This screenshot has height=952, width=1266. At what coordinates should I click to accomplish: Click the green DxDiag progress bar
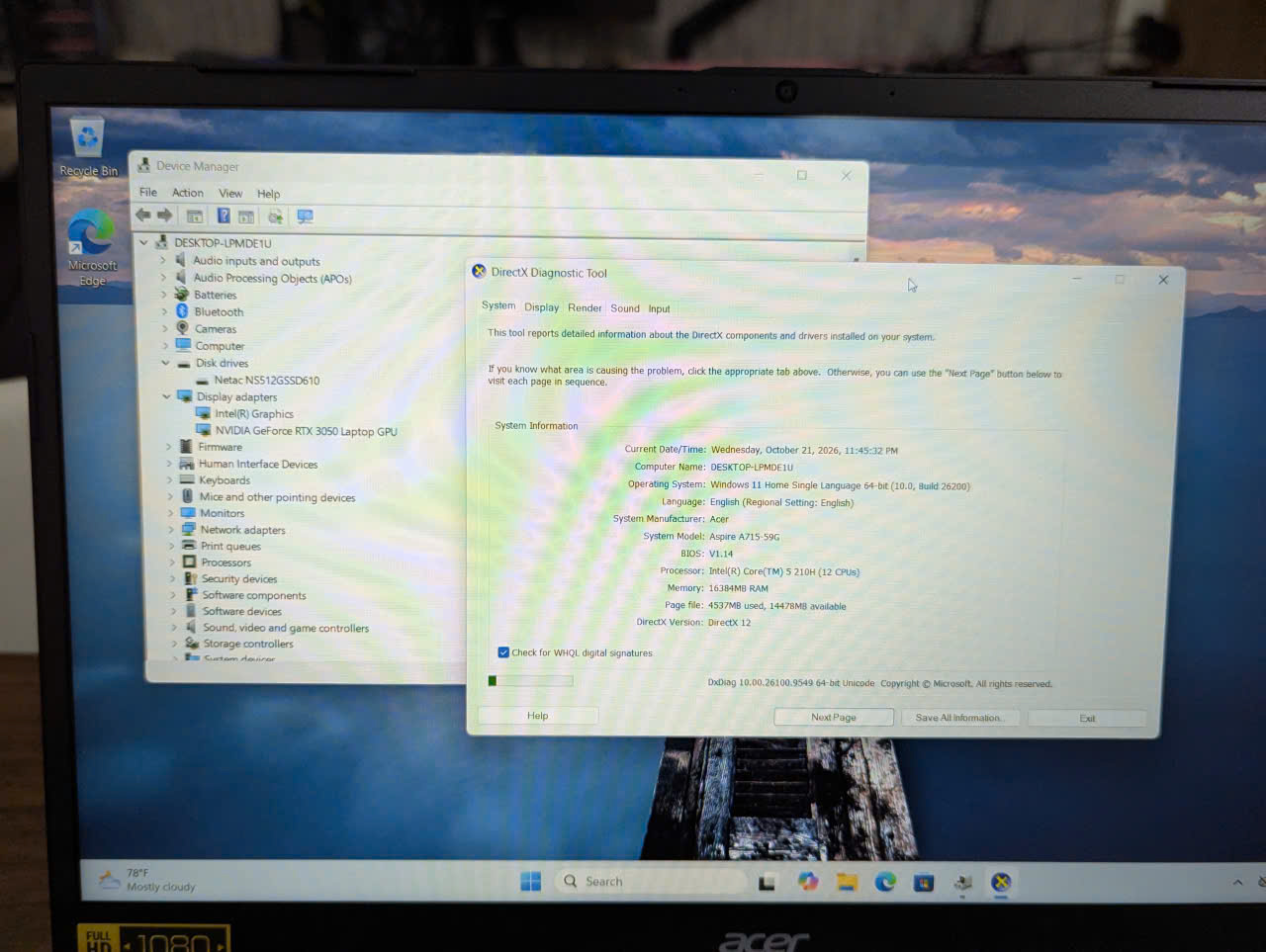point(530,681)
